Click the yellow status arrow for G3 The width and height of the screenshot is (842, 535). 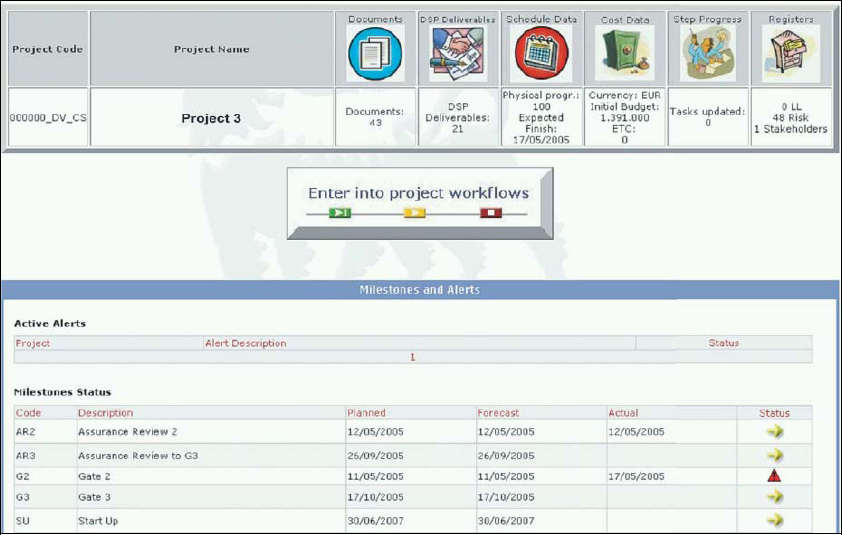click(775, 496)
